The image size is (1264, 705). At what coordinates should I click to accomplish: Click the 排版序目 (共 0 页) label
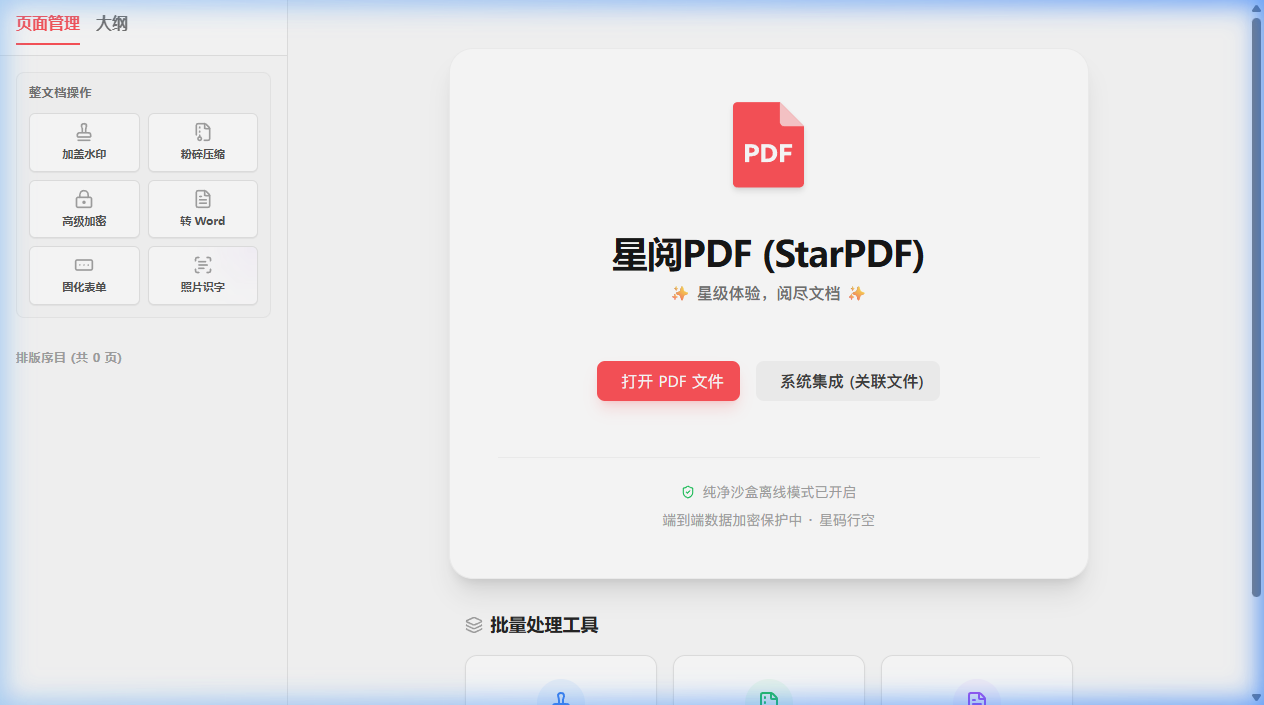[69, 357]
